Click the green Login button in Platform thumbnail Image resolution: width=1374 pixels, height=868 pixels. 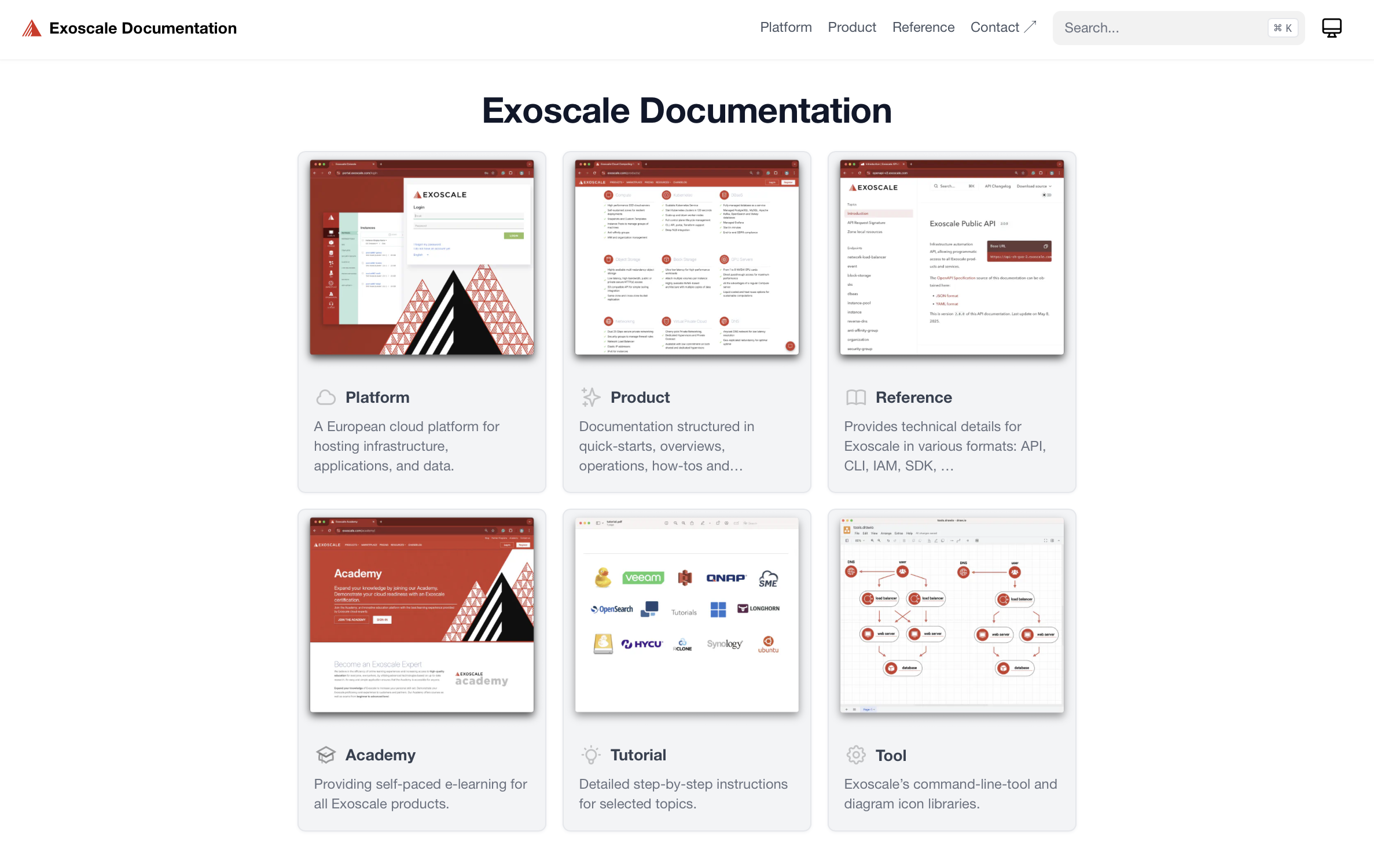(x=513, y=236)
